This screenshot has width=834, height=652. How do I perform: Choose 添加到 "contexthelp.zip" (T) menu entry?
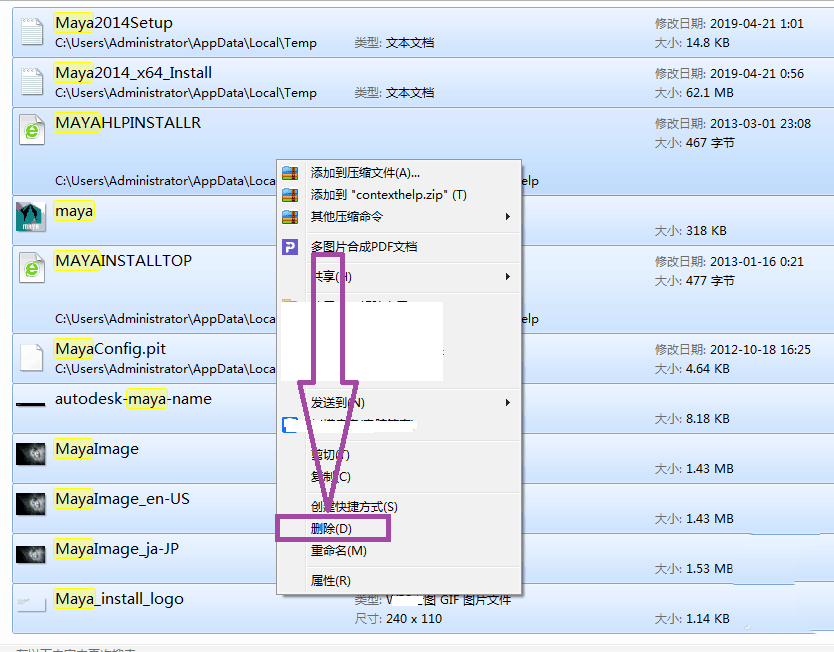398,195
